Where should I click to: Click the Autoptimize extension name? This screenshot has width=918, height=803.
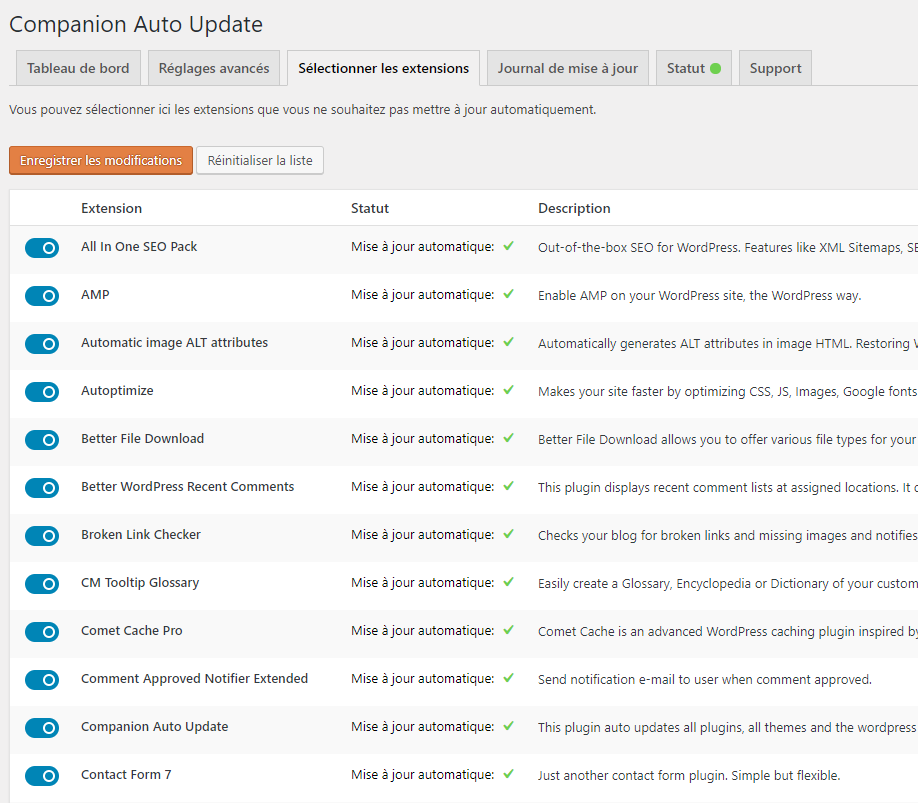pos(117,390)
